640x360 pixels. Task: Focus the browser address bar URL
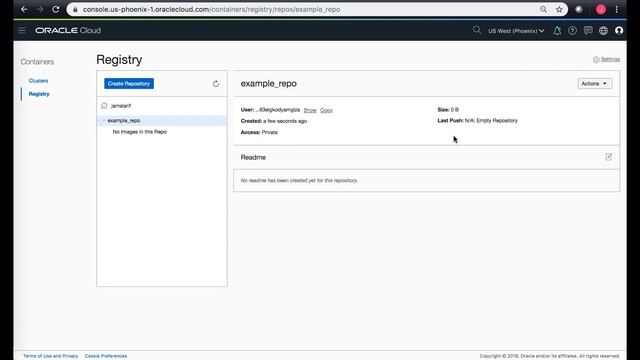point(211,9)
